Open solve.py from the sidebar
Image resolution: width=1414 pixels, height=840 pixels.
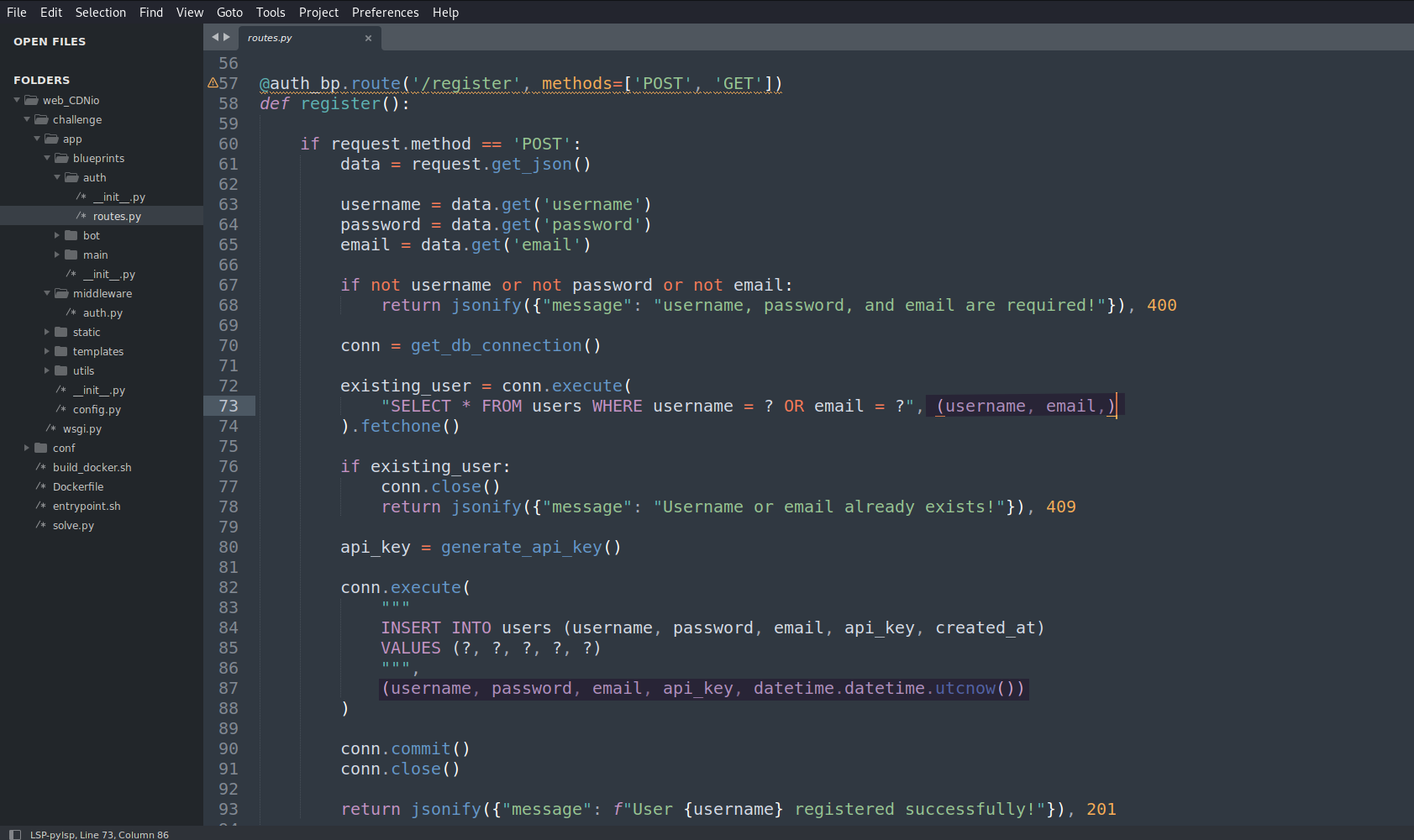pos(73,525)
